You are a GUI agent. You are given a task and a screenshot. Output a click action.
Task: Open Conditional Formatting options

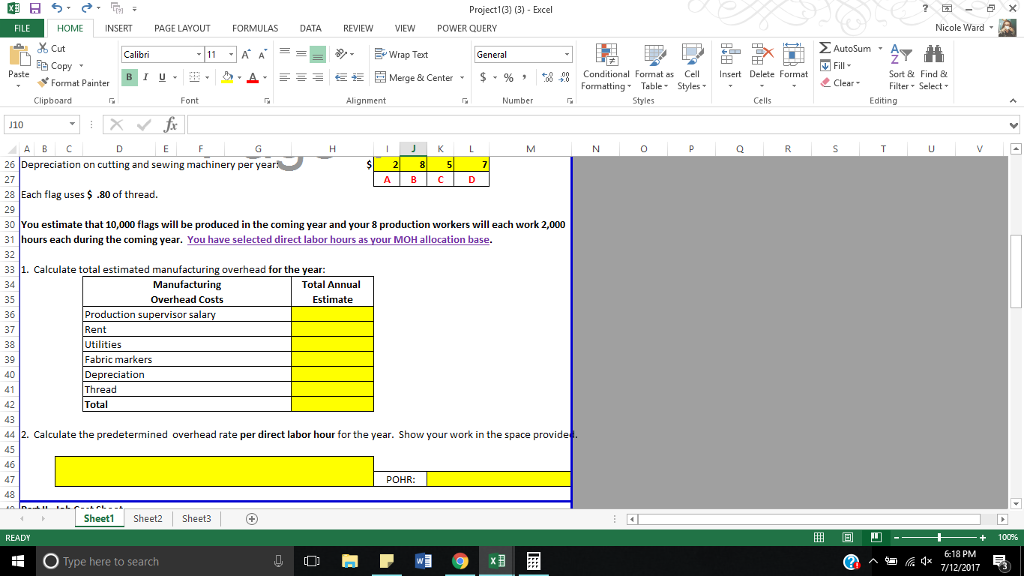(604, 70)
